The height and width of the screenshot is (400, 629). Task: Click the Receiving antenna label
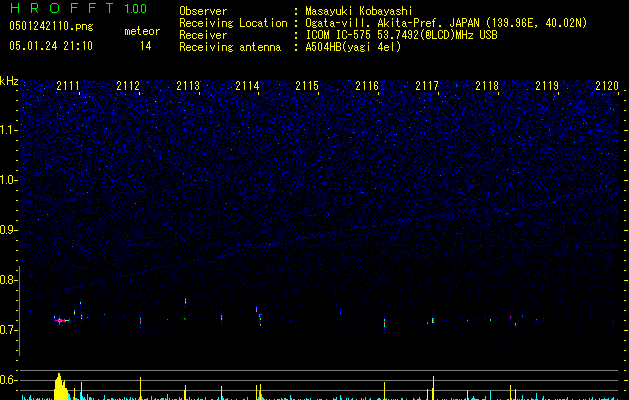(230, 47)
